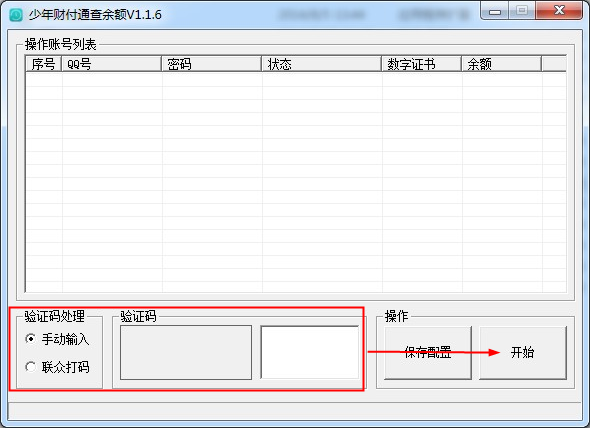The width and height of the screenshot is (590, 428).
Task: Click the green app icon in title bar
Action: pyautogui.click(x=16, y=15)
